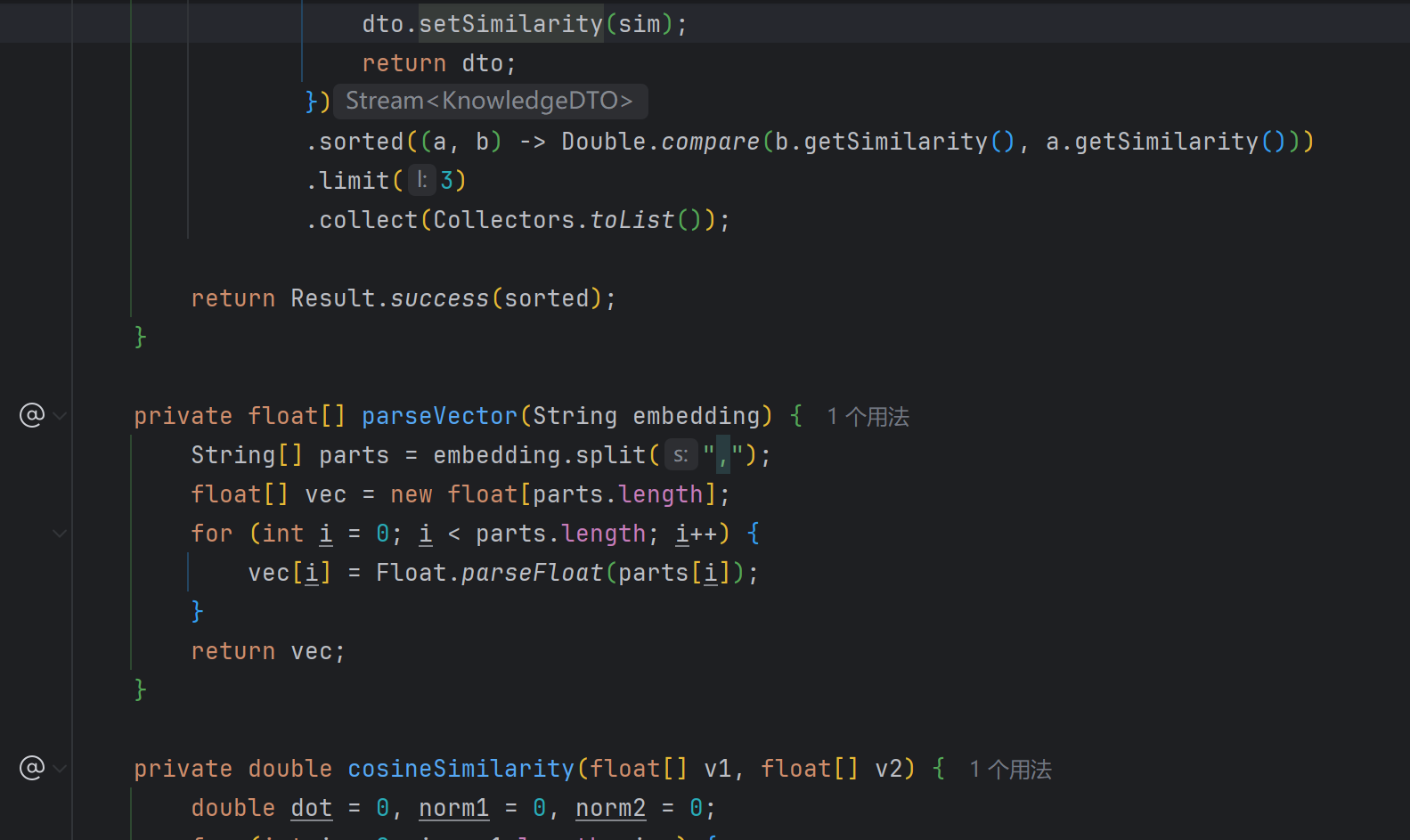Click the 'return vec;' statement
The image size is (1410, 840).
click(268, 651)
